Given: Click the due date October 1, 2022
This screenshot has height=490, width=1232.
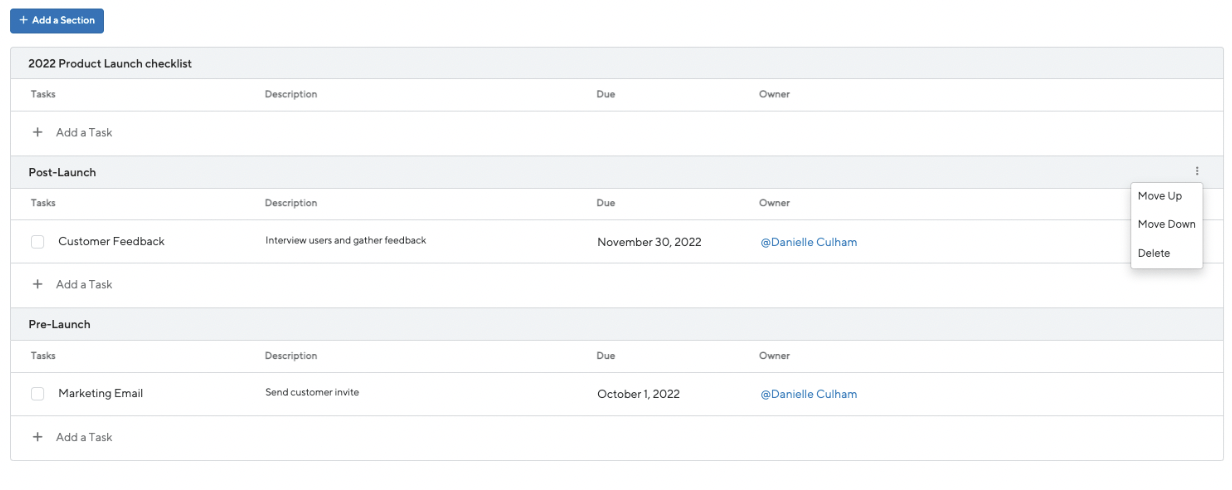Looking at the screenshot, I should (638, 394).
